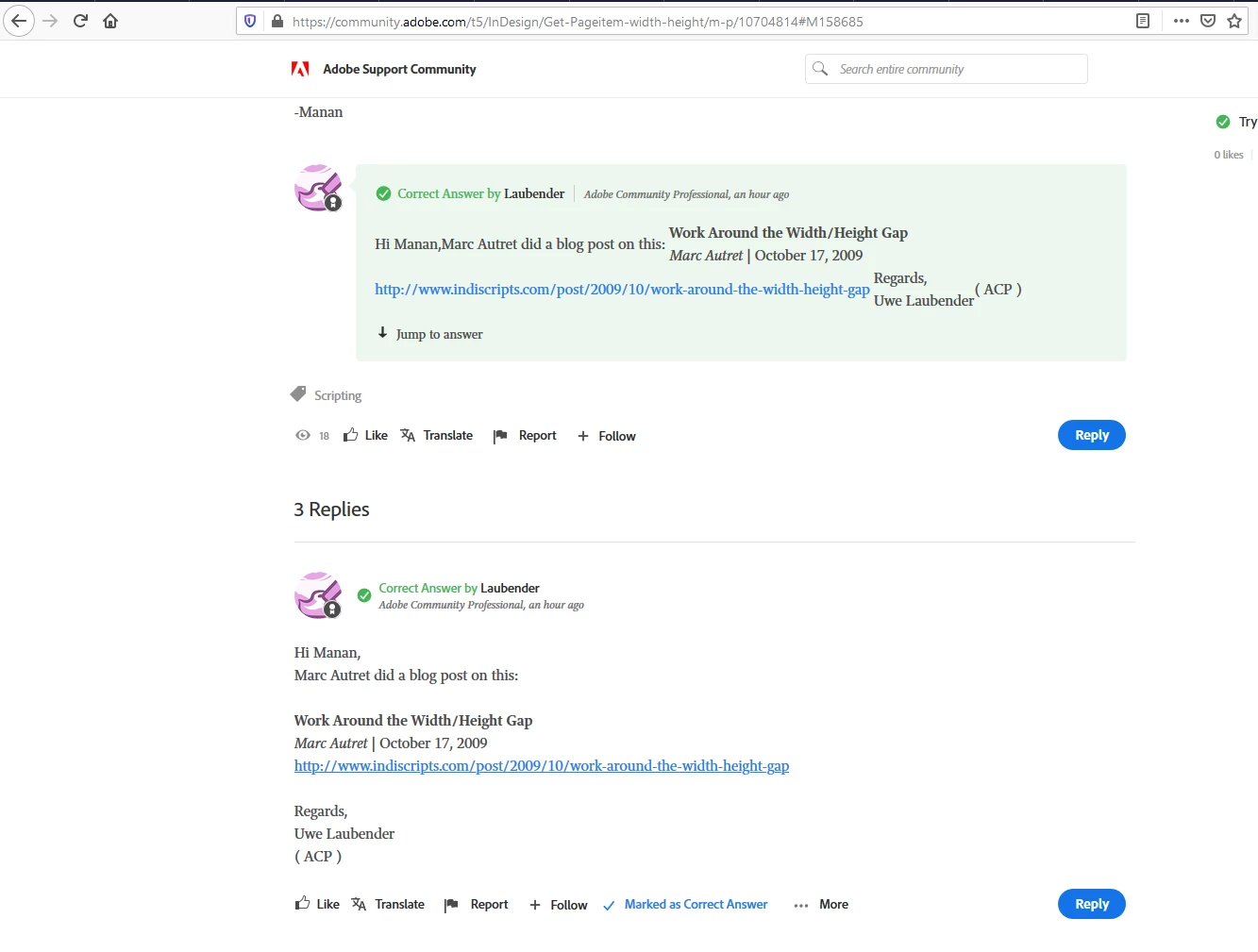This screenshot has height=952, width=1258.
Task: Go back with the browser back arrow
Action: point(19,21)
